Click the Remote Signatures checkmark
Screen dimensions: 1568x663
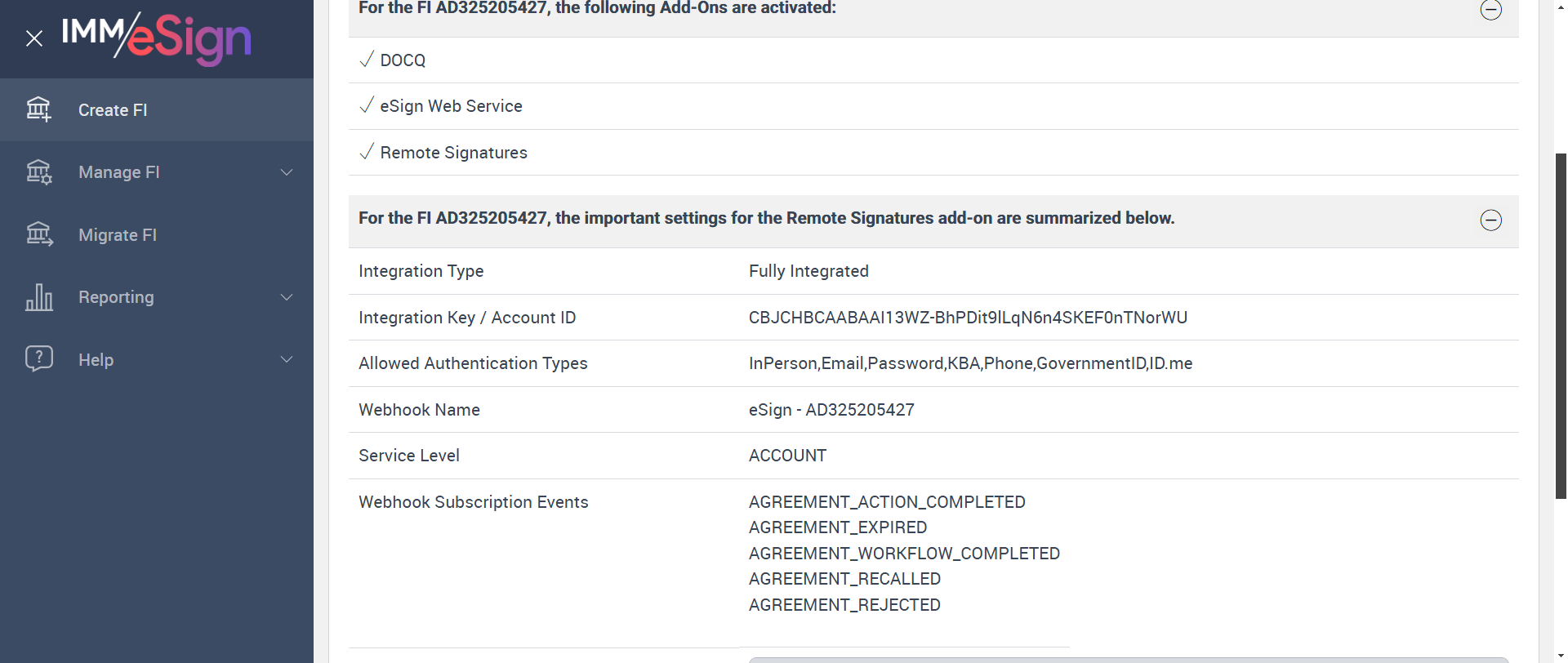[x=367, y=152]
